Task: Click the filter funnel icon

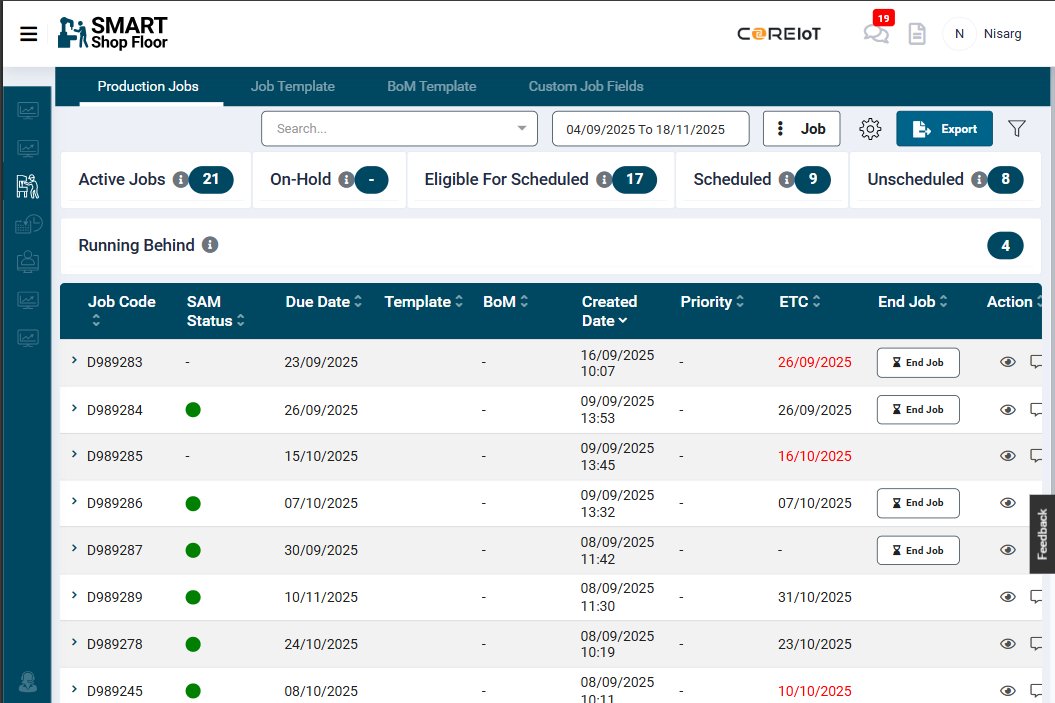Action: (1017, 129)
